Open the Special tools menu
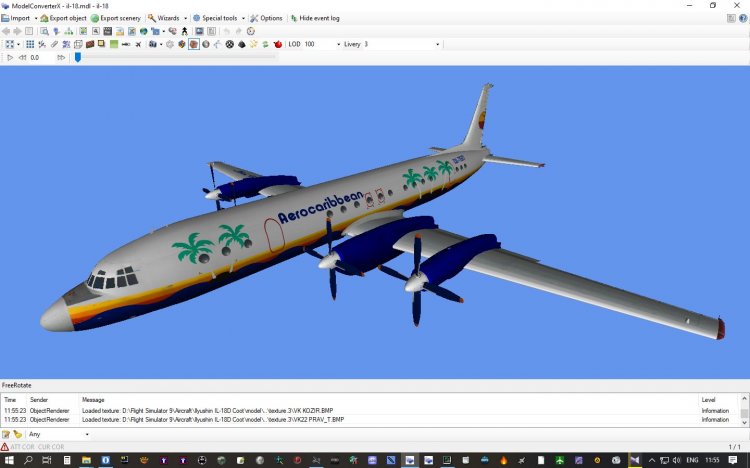 215,18
